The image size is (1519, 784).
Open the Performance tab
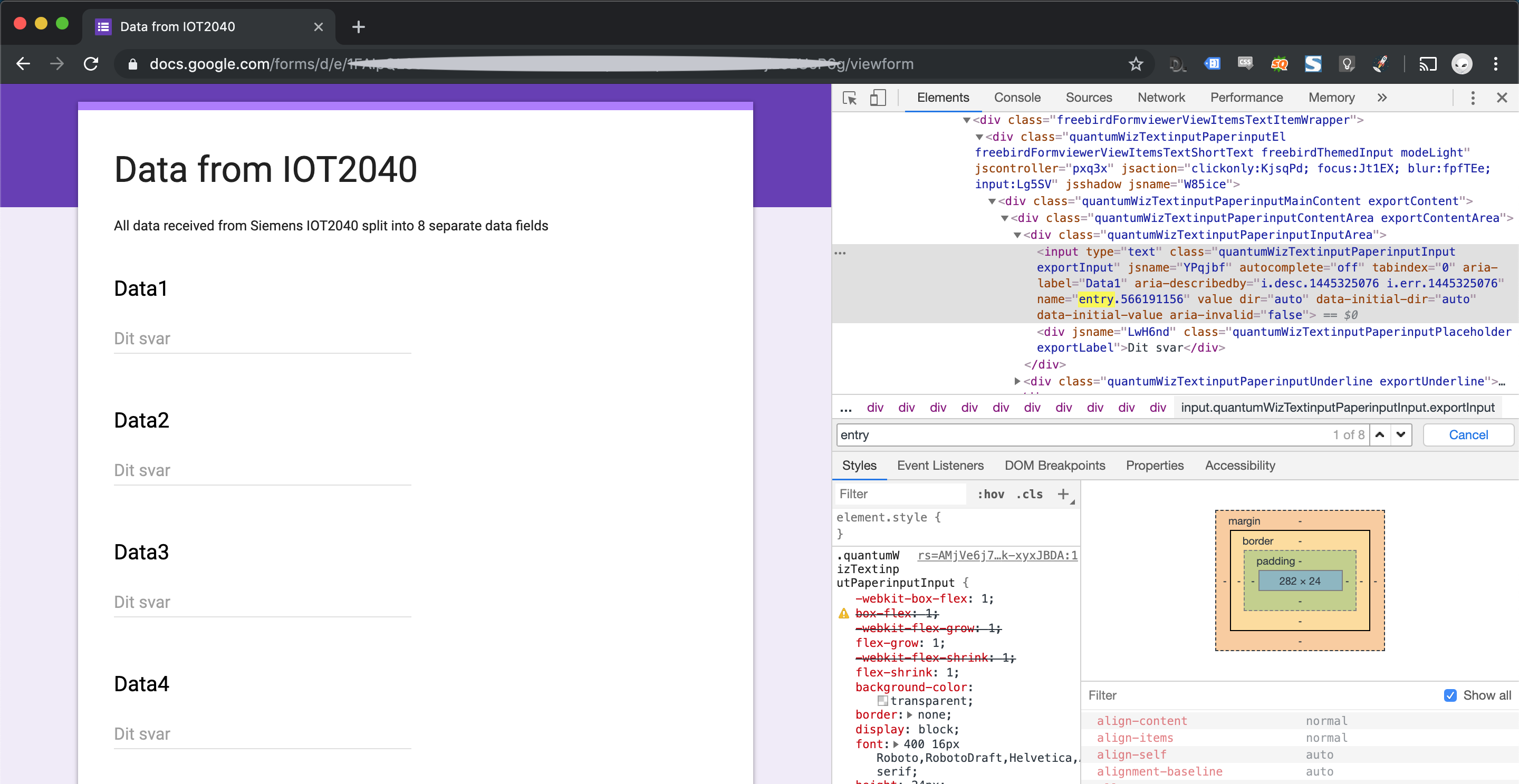coord(1246,98)
